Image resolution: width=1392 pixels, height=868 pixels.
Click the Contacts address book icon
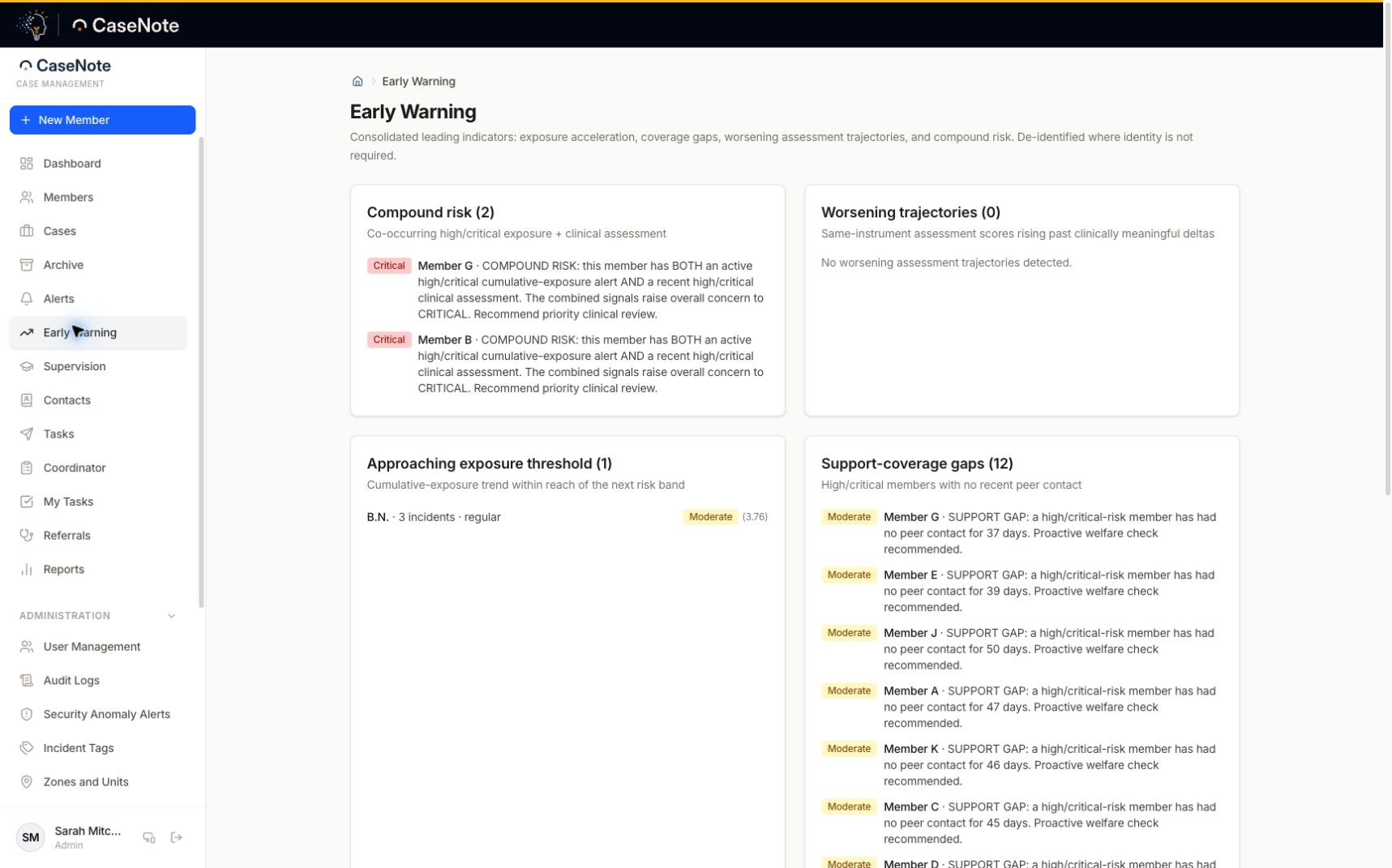pos(27,400)
